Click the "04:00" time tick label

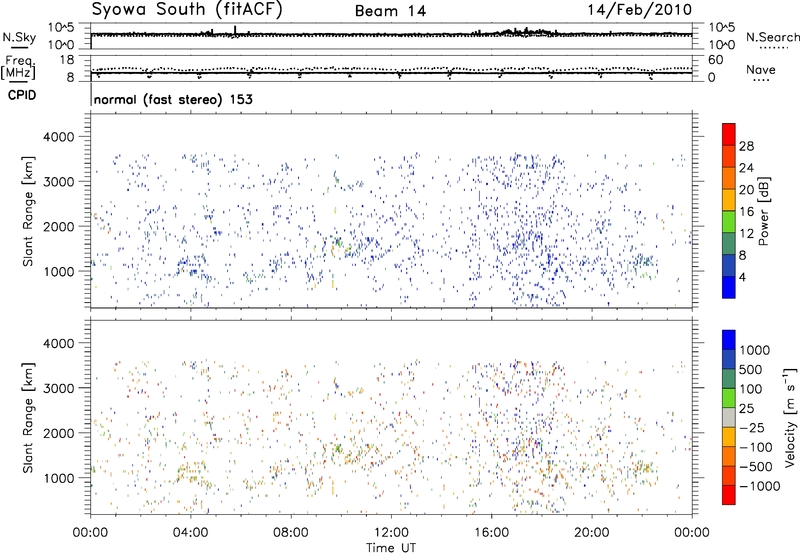[x=190, y=533]
